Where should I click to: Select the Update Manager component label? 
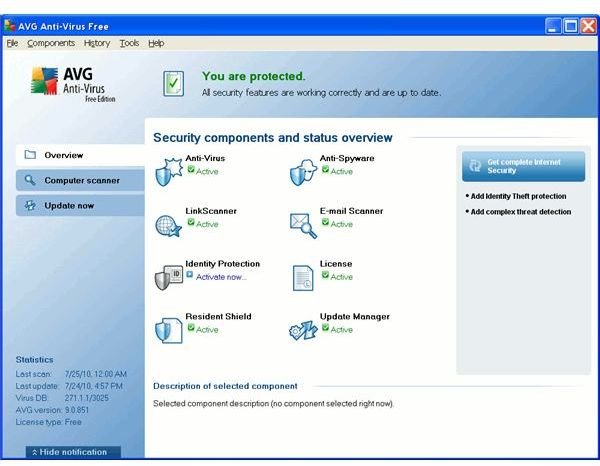354,316
